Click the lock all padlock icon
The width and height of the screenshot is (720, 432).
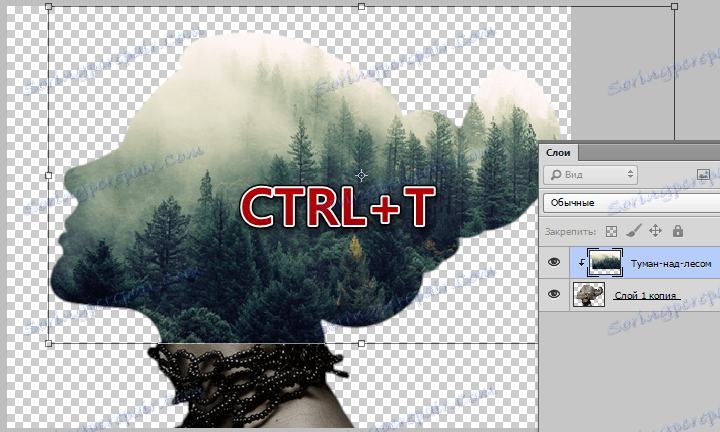pos(678,231)
